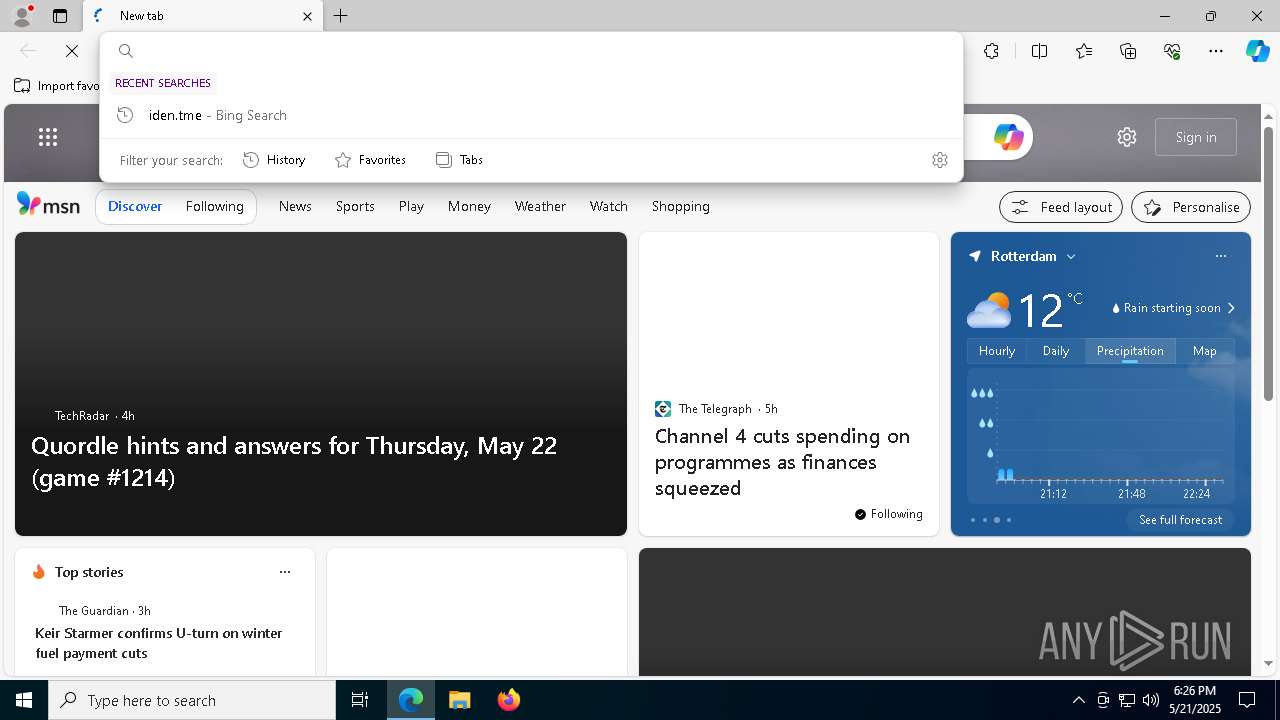
Task: Open the Favorites star icon in toolbar
Action: point(1084,51)
